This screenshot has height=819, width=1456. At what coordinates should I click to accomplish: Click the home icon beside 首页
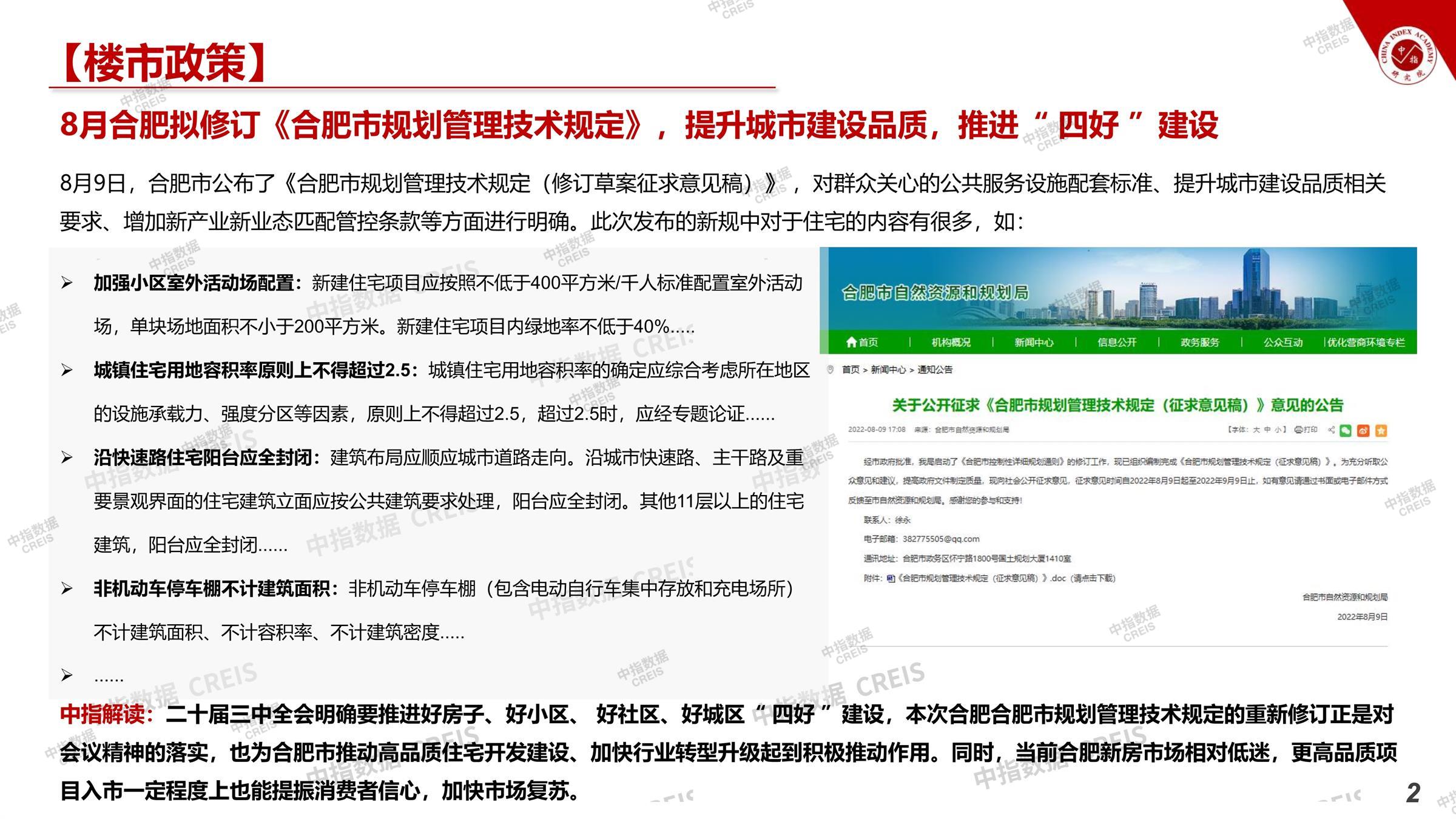pyautogui.click(x=851, y=342)
